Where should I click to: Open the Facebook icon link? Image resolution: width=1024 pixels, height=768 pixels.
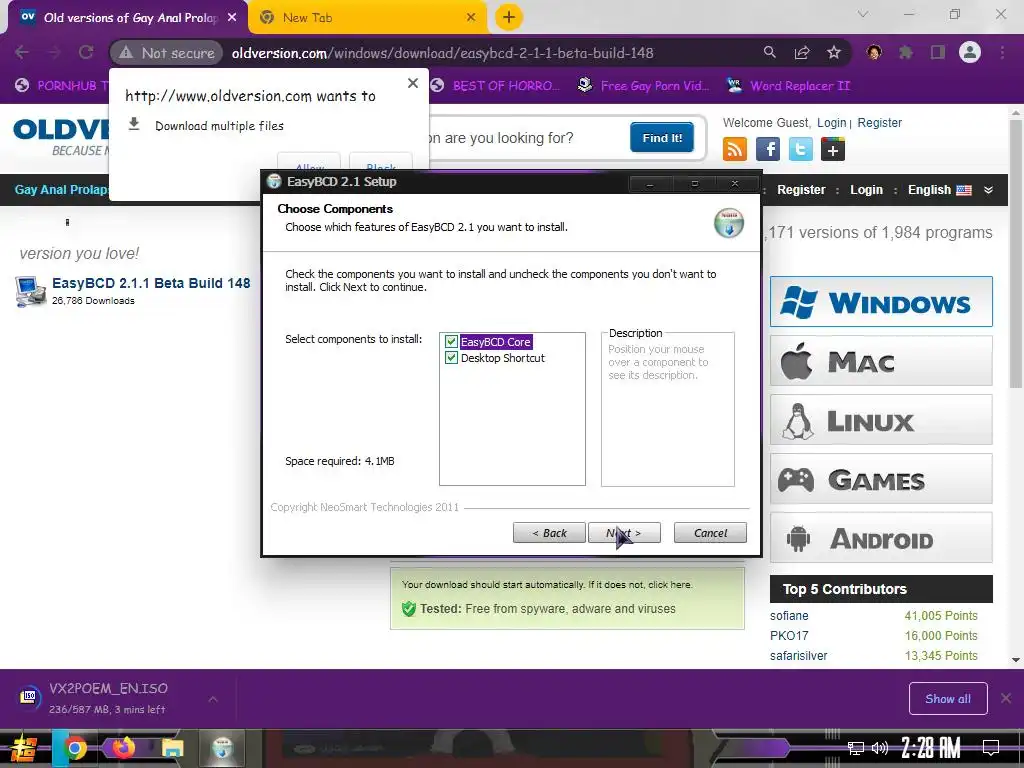[x=768, y=150]
